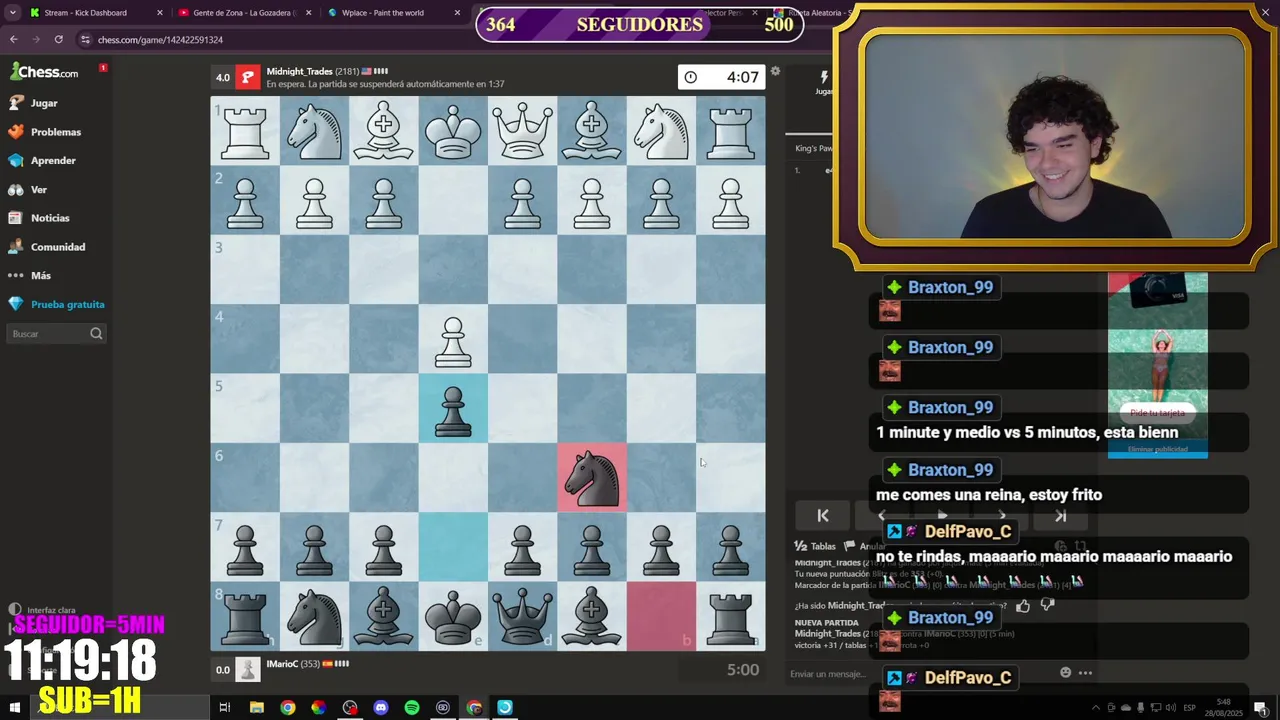Open Midnight_Trades player profile name
The image size is (1280, 720).
click(299, 72)
